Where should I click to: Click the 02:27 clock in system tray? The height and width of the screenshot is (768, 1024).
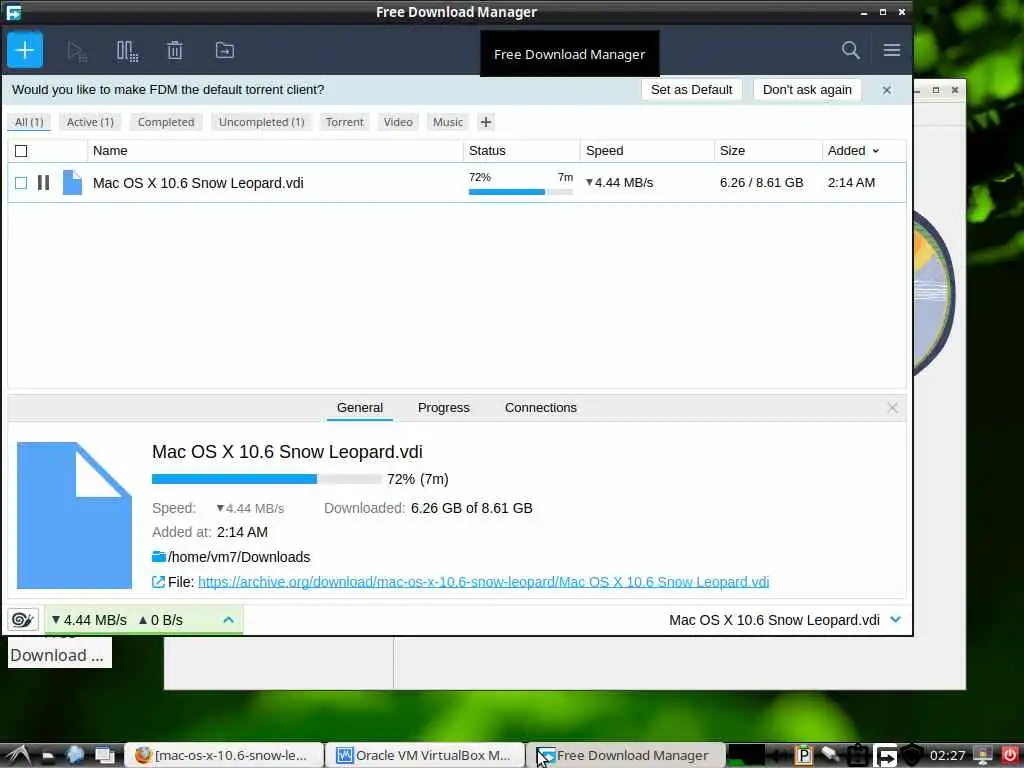(x=947, y=756)
